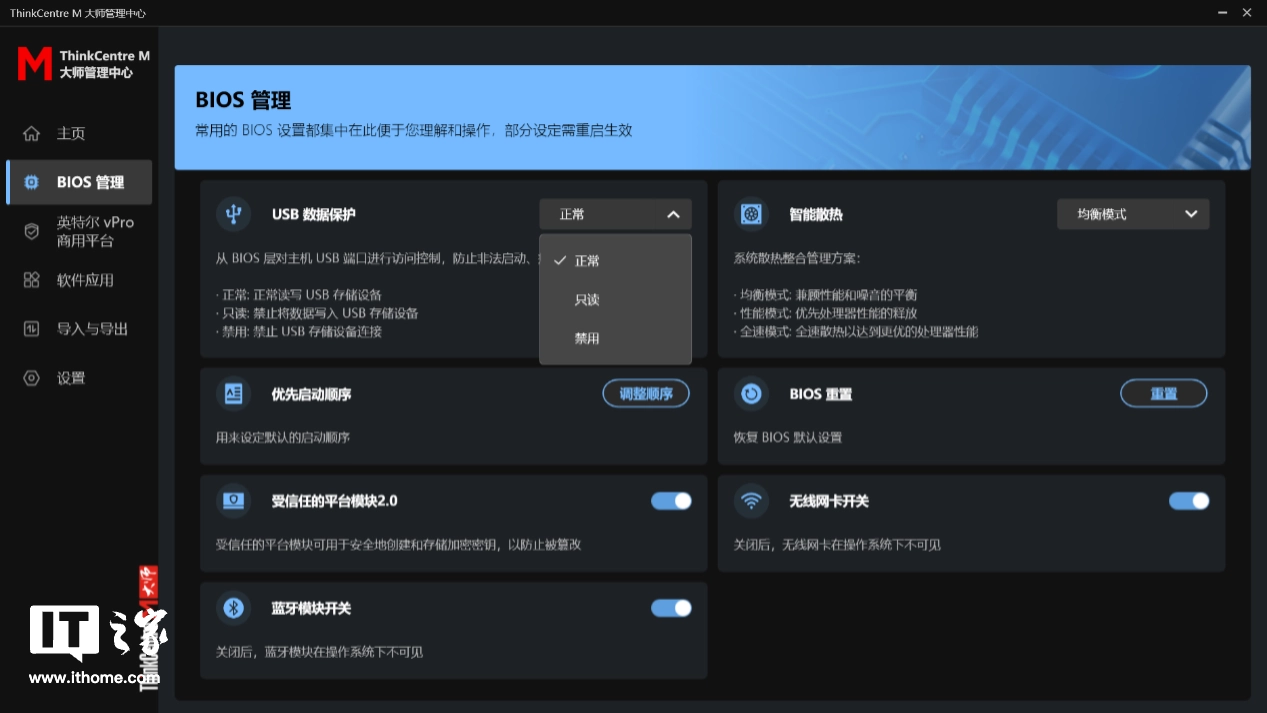Viewport: 1267px width, 713px height.
Task: Turn off the 无线网卡开关 toggle
Action: (x=1189, y=501)
